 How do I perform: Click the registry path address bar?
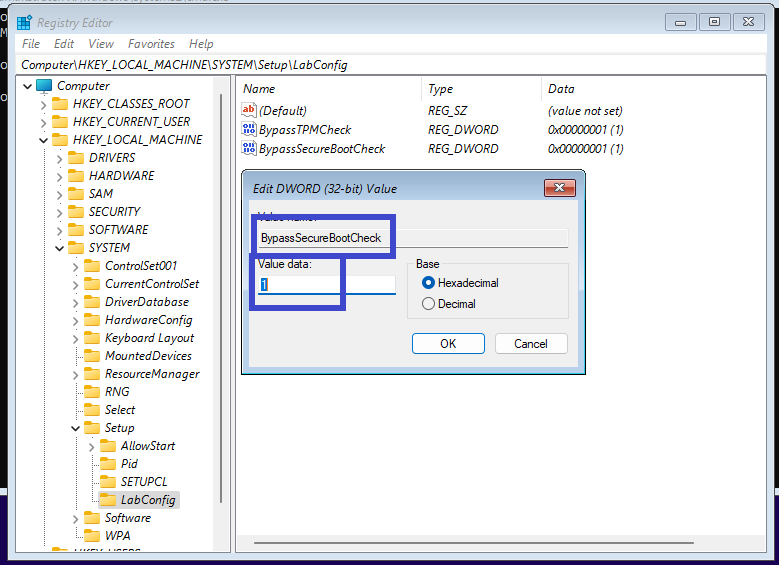392,65
